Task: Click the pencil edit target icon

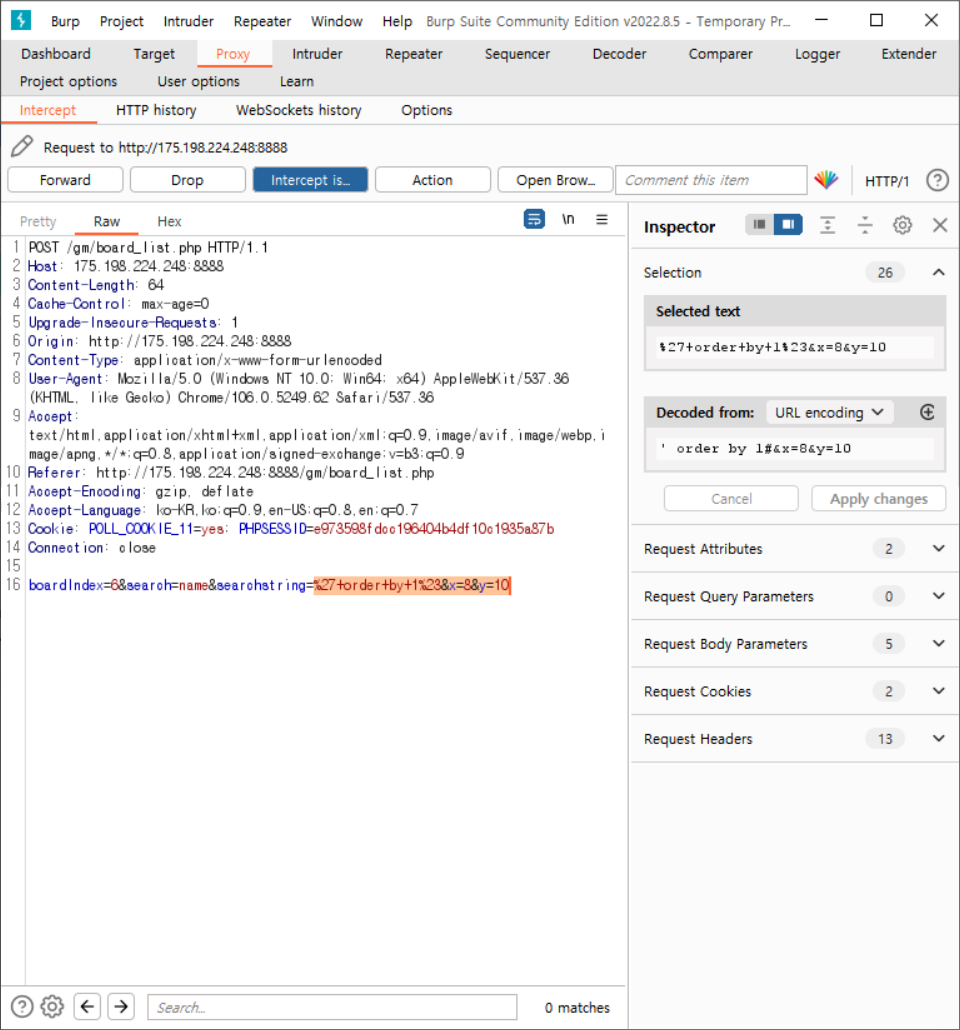Action: (x=22, y=146)
